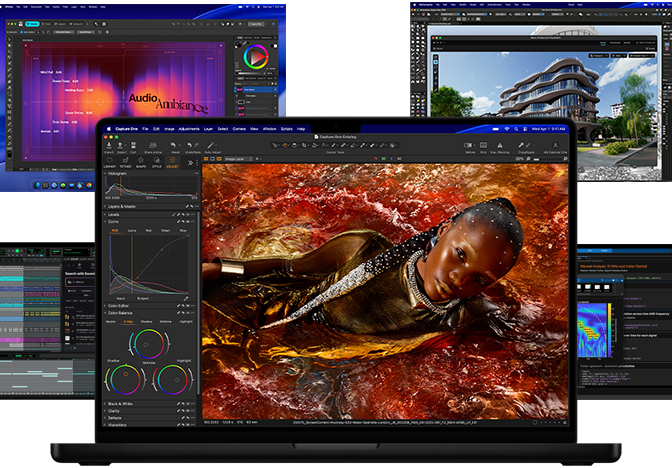The height and width of the screenshot is (468, 672).
Task: Click the Curve panel options menu icon
Action: coord(195,222)
